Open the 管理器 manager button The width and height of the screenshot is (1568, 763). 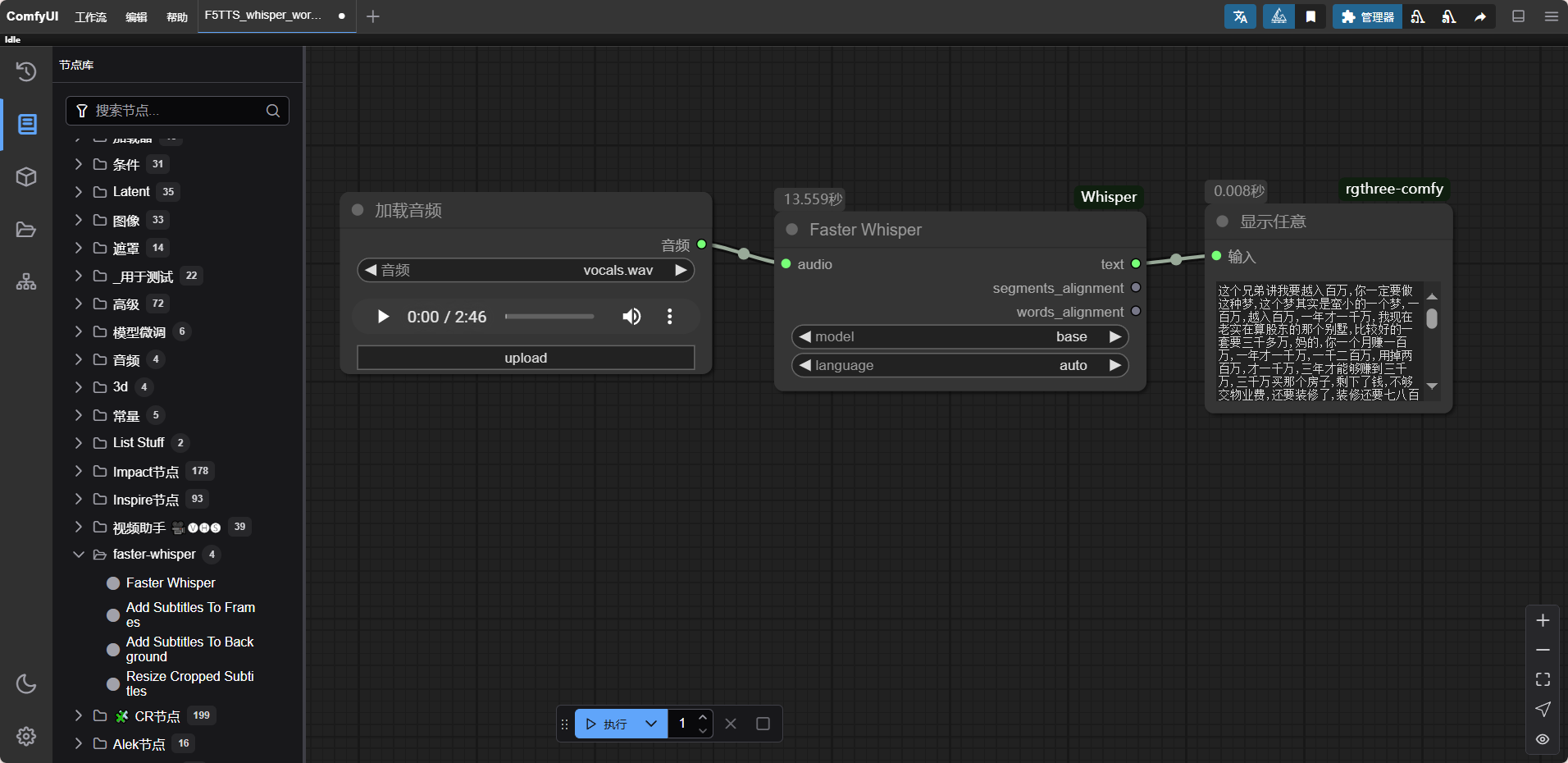point(1367,16)
